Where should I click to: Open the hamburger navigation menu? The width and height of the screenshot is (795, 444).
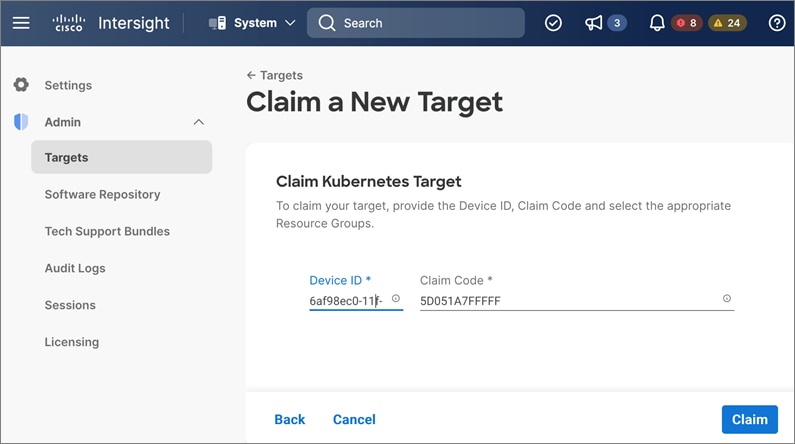click(21, 23)
